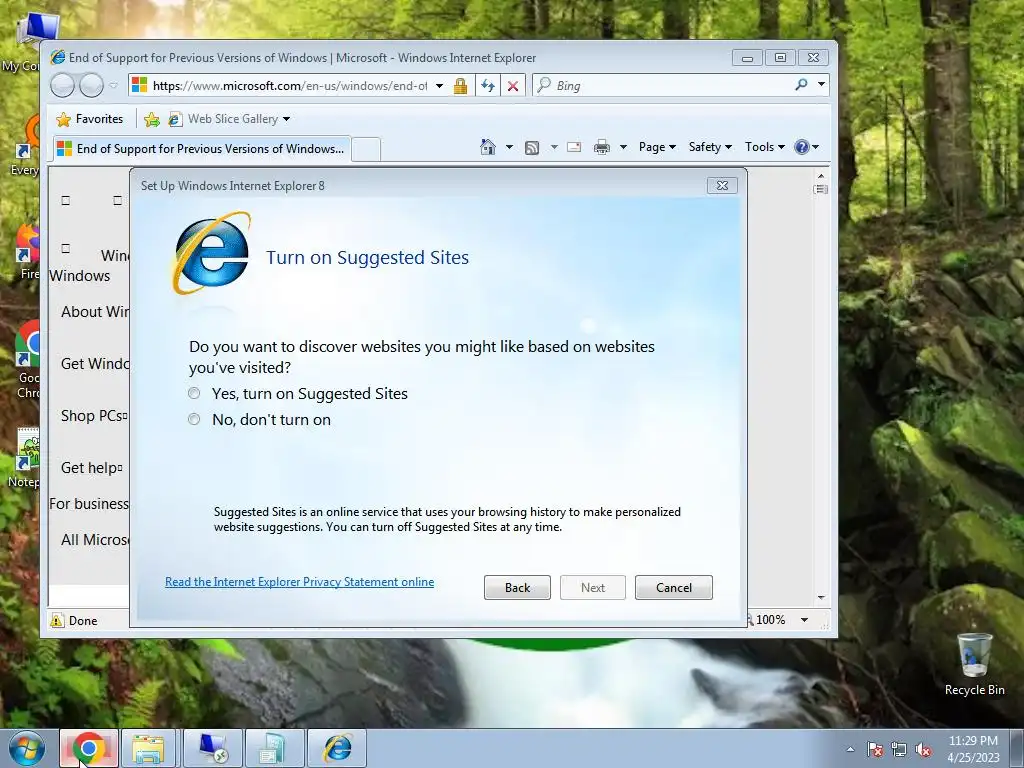This screenshot has height=768, width=1024.
Task: Click the Windows Start button
Action: pos(27,749)
